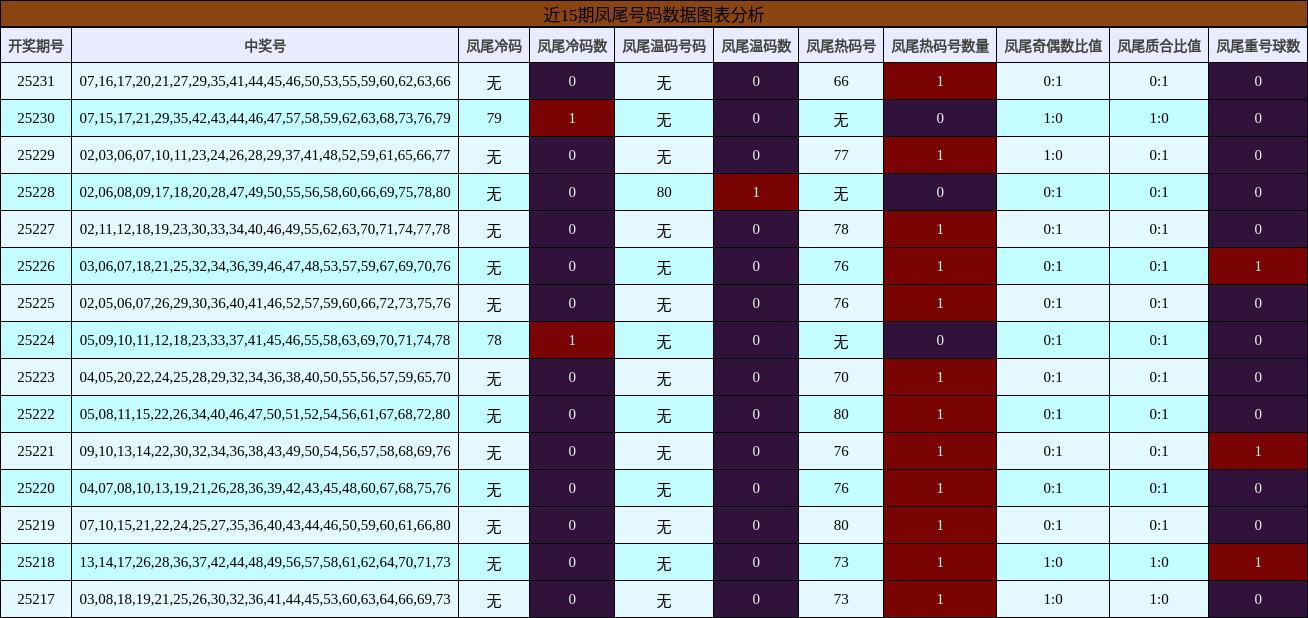Viewport: 1308px width, 618px height.
Task: Click the 凤尾冷码 column header
Action: (494, 45)
